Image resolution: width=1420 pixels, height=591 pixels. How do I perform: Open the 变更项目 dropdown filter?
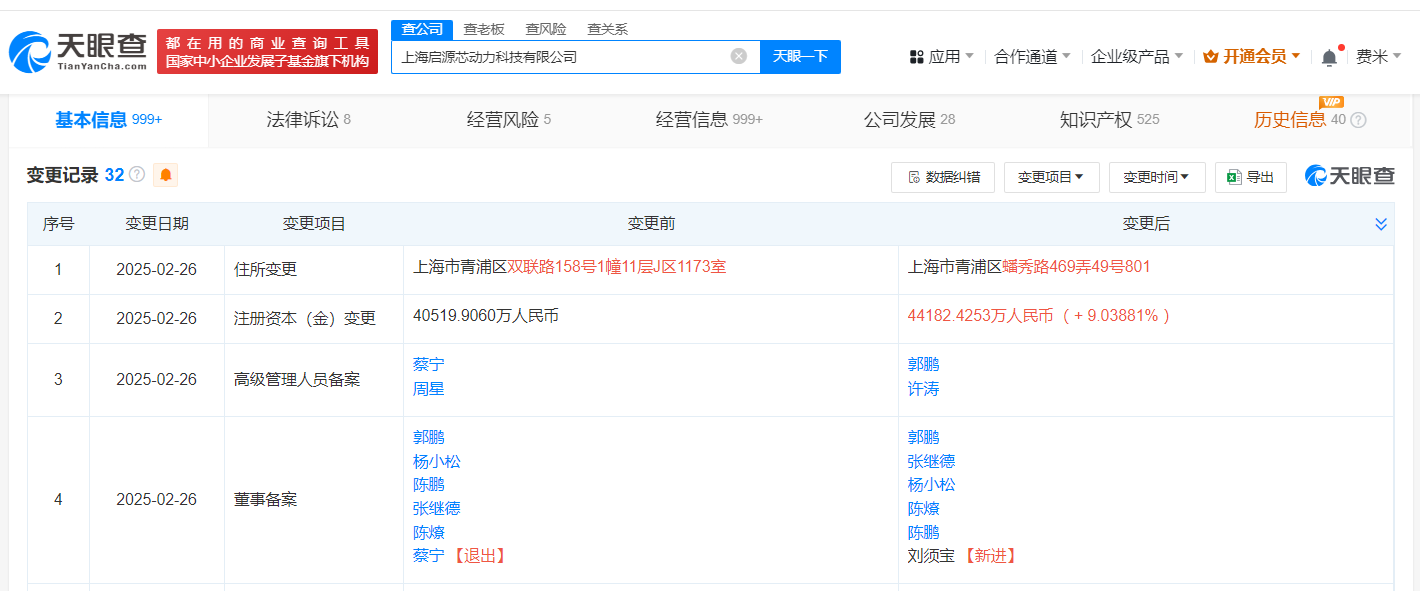[1051, 177]
